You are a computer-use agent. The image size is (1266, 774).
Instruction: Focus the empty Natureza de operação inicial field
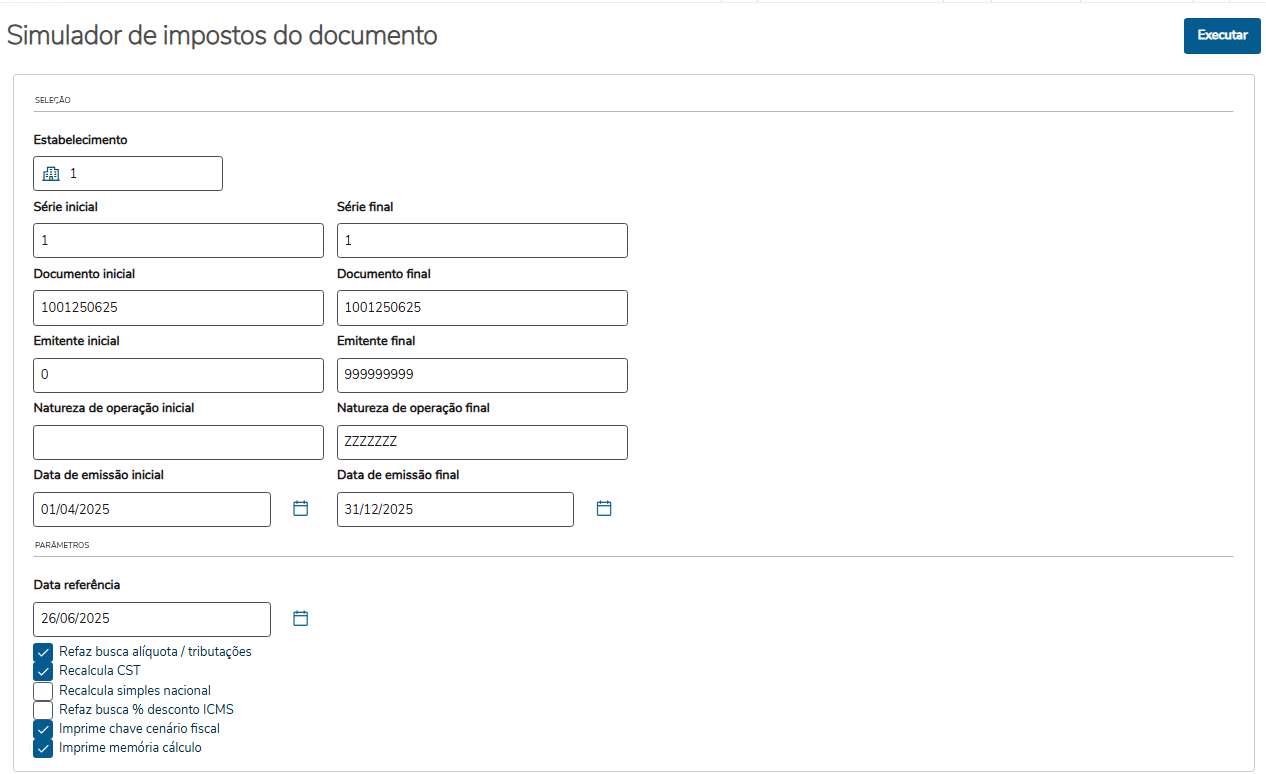pos(178,442)
